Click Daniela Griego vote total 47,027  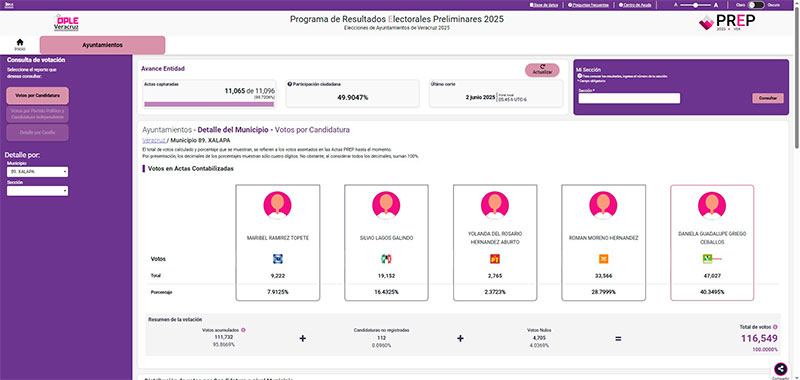click(712, 275)
